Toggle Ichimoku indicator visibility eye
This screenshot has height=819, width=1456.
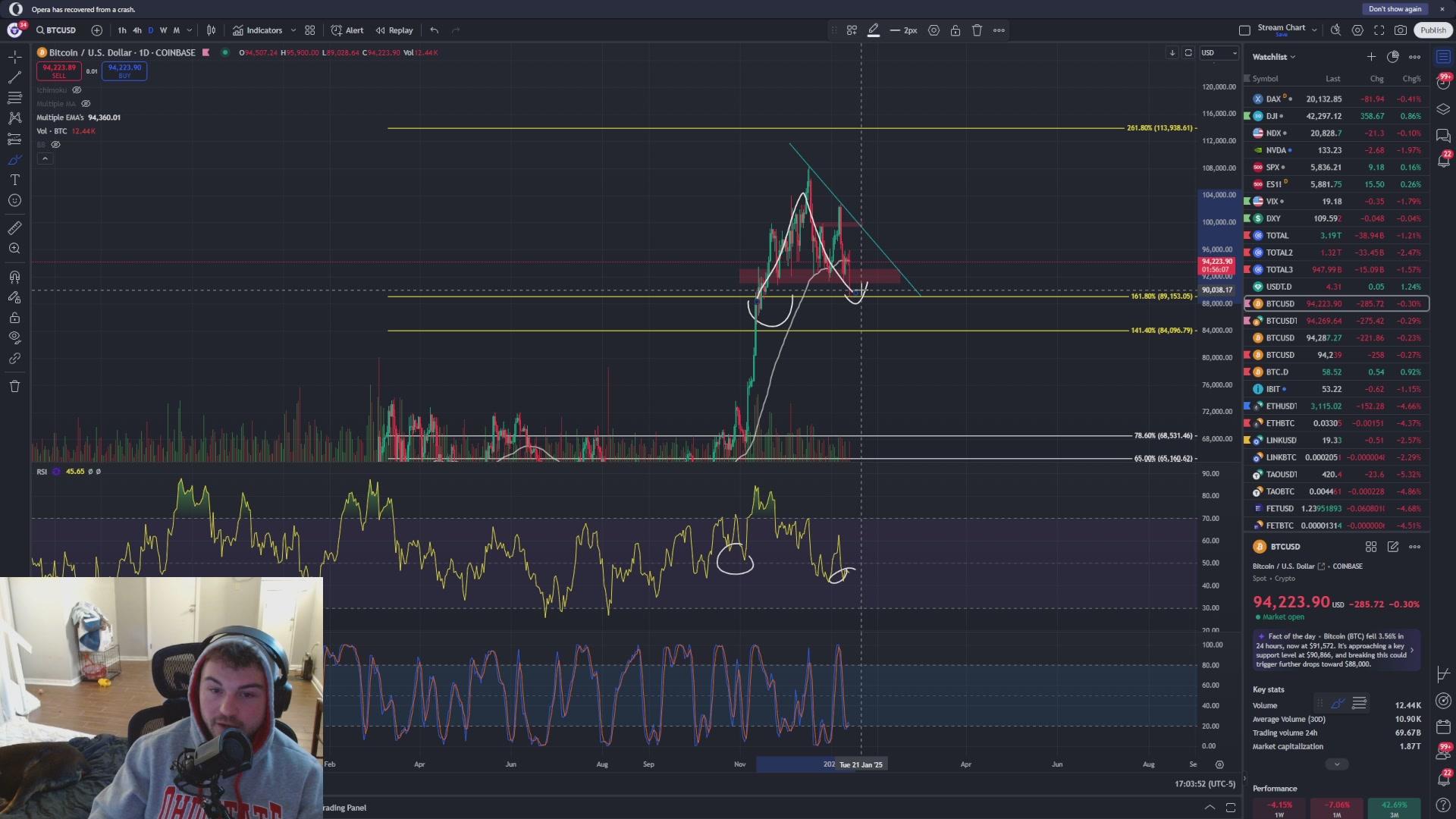77,90
